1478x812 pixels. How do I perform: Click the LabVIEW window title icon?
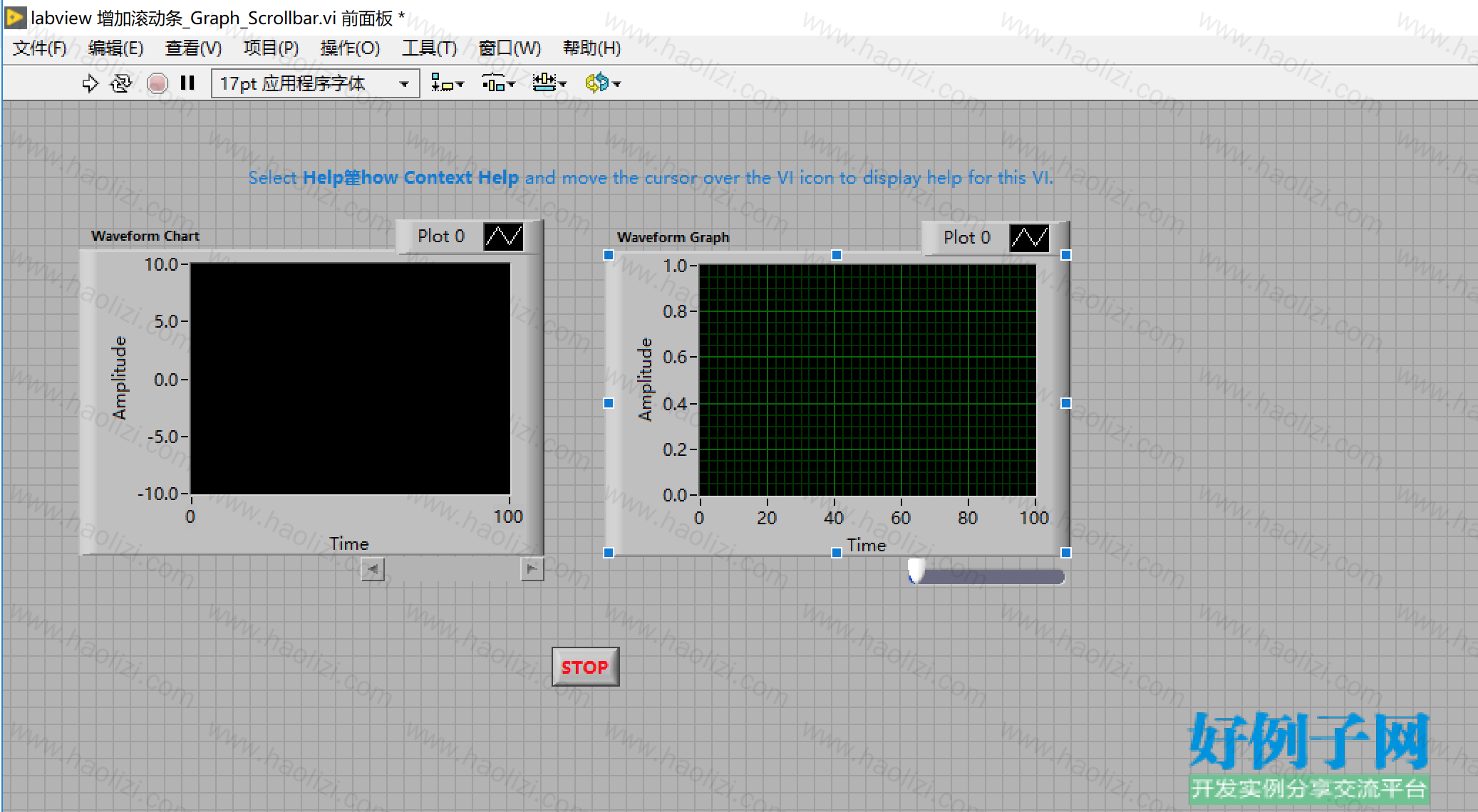tap(16, 18)
